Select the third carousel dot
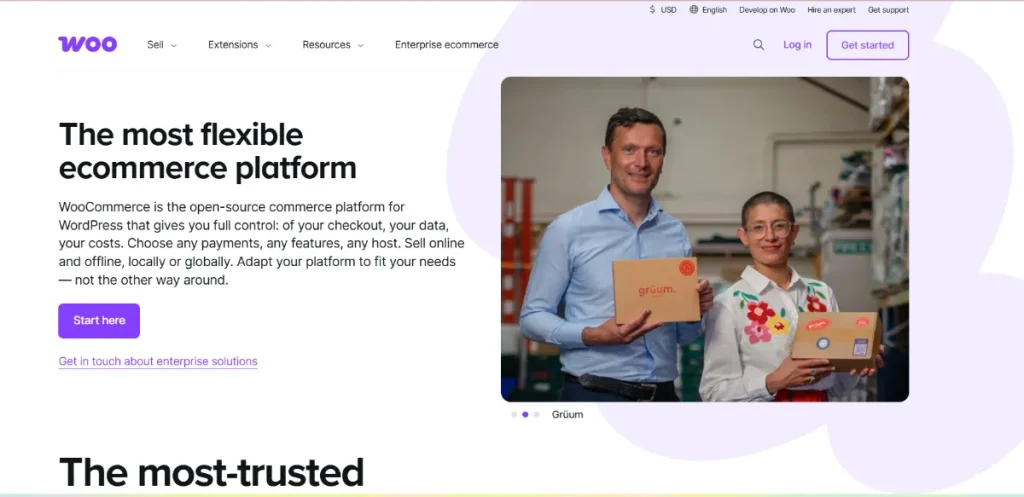Screen dimensions: 1024x497 point(536,414)
